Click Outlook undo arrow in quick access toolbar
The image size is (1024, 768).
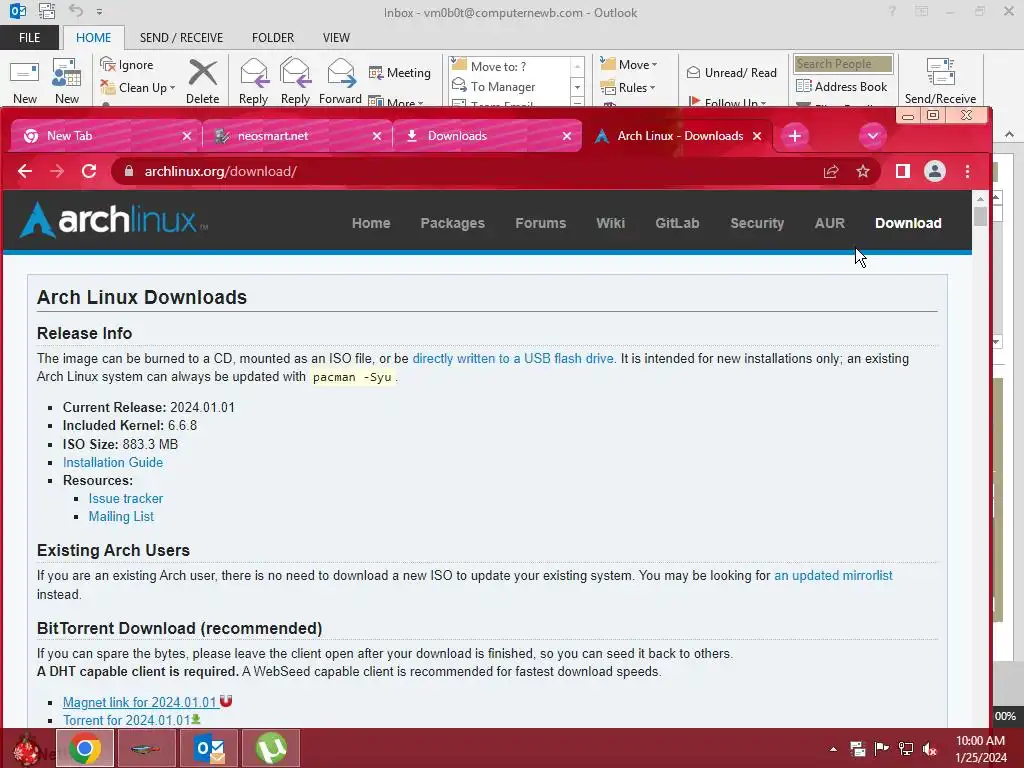coord(76,10)
